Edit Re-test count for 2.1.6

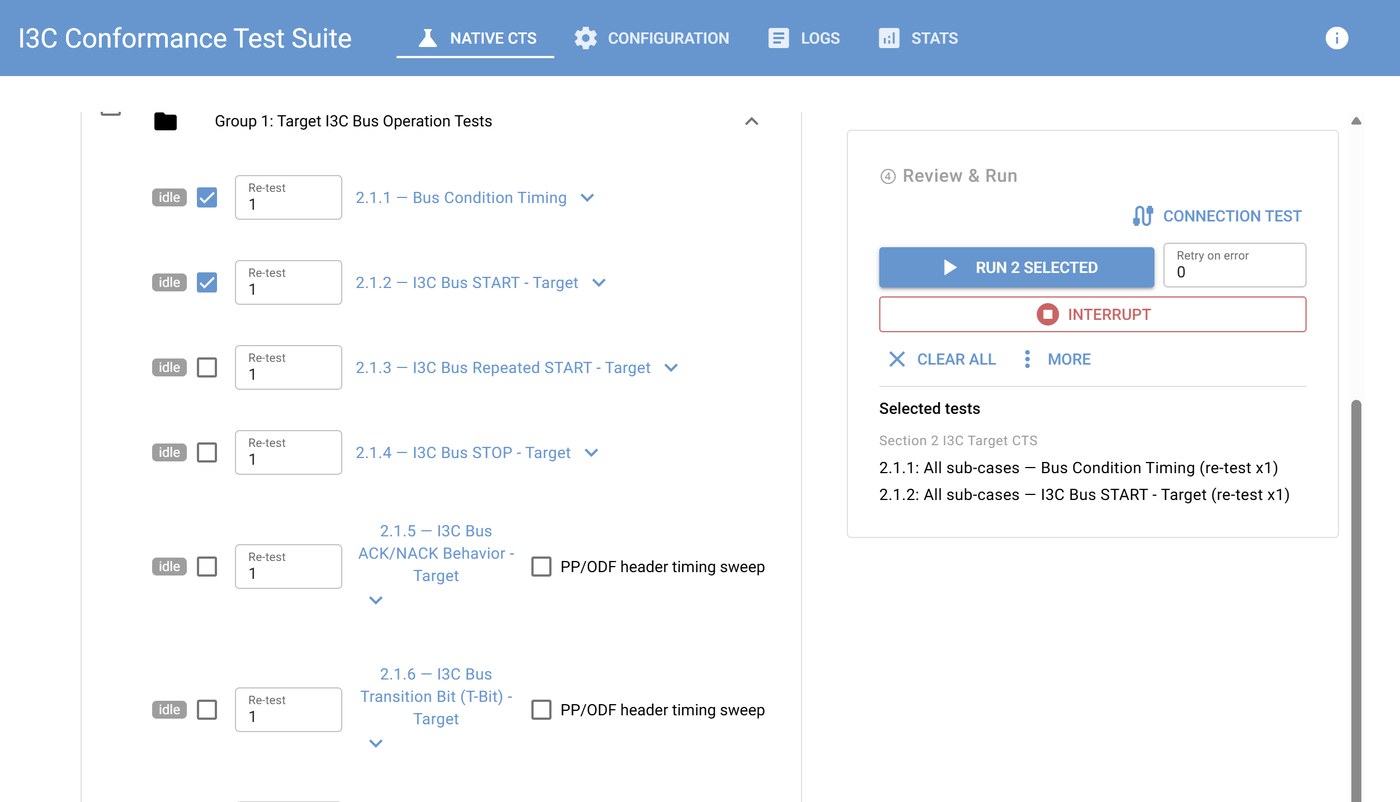coord(288,710)
